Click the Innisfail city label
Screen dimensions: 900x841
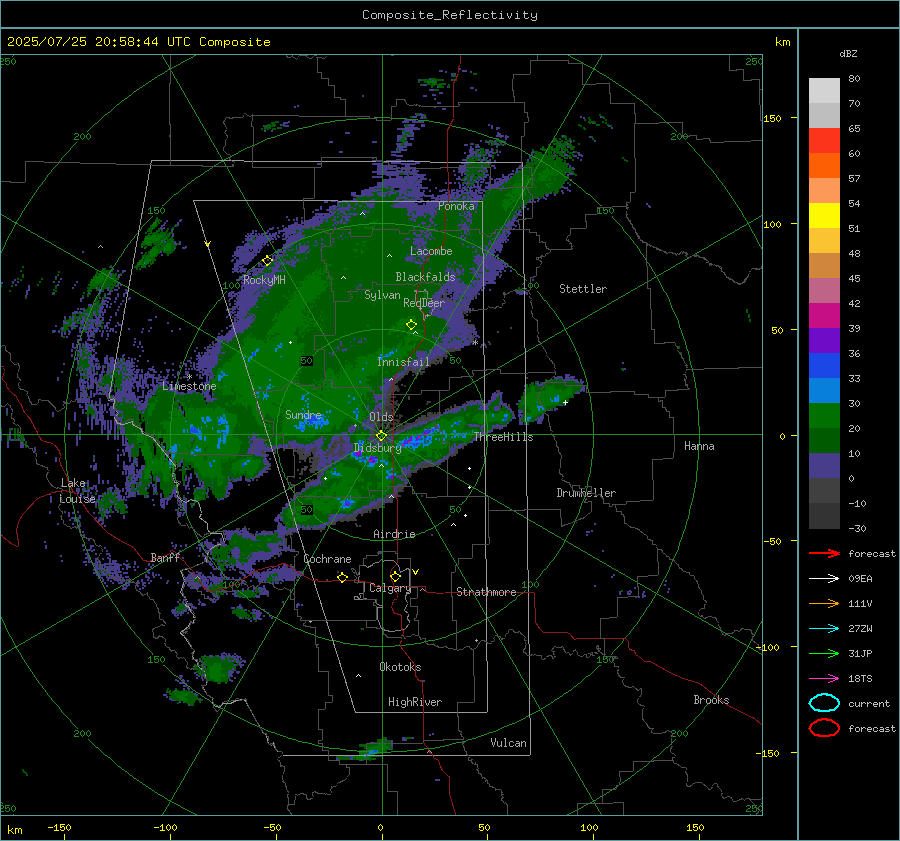[404, 362]
